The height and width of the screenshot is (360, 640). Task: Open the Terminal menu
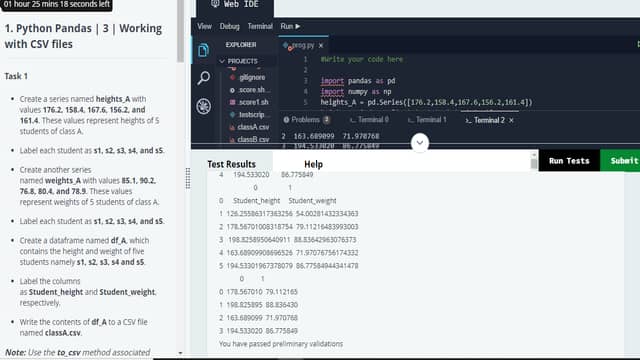[260, 26]
